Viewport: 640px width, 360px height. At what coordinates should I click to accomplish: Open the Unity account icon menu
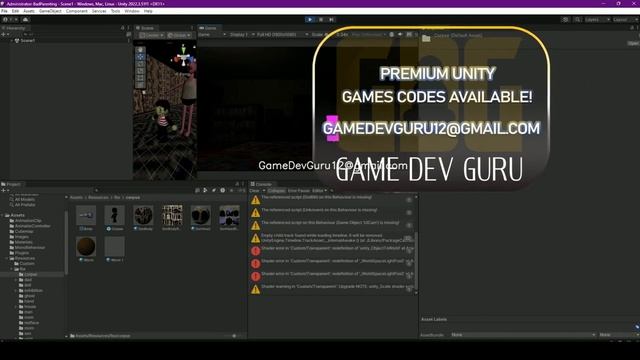click(x=5, y=19)
